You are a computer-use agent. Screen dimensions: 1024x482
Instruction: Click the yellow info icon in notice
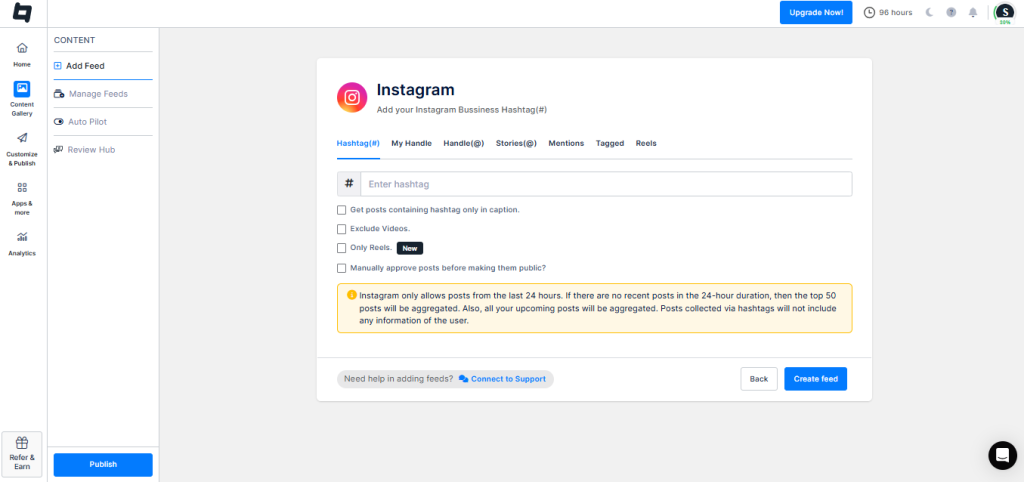352,295
